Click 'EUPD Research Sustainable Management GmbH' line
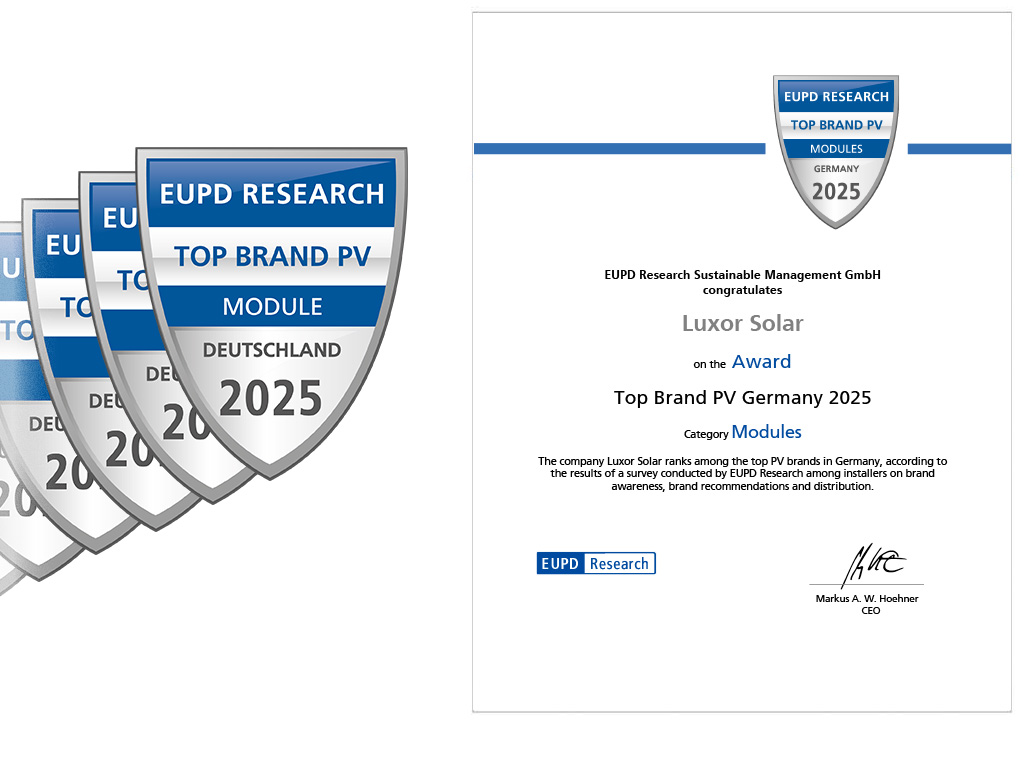The width and height of the screenshot is (1024, 768). [x=743, y=275]
